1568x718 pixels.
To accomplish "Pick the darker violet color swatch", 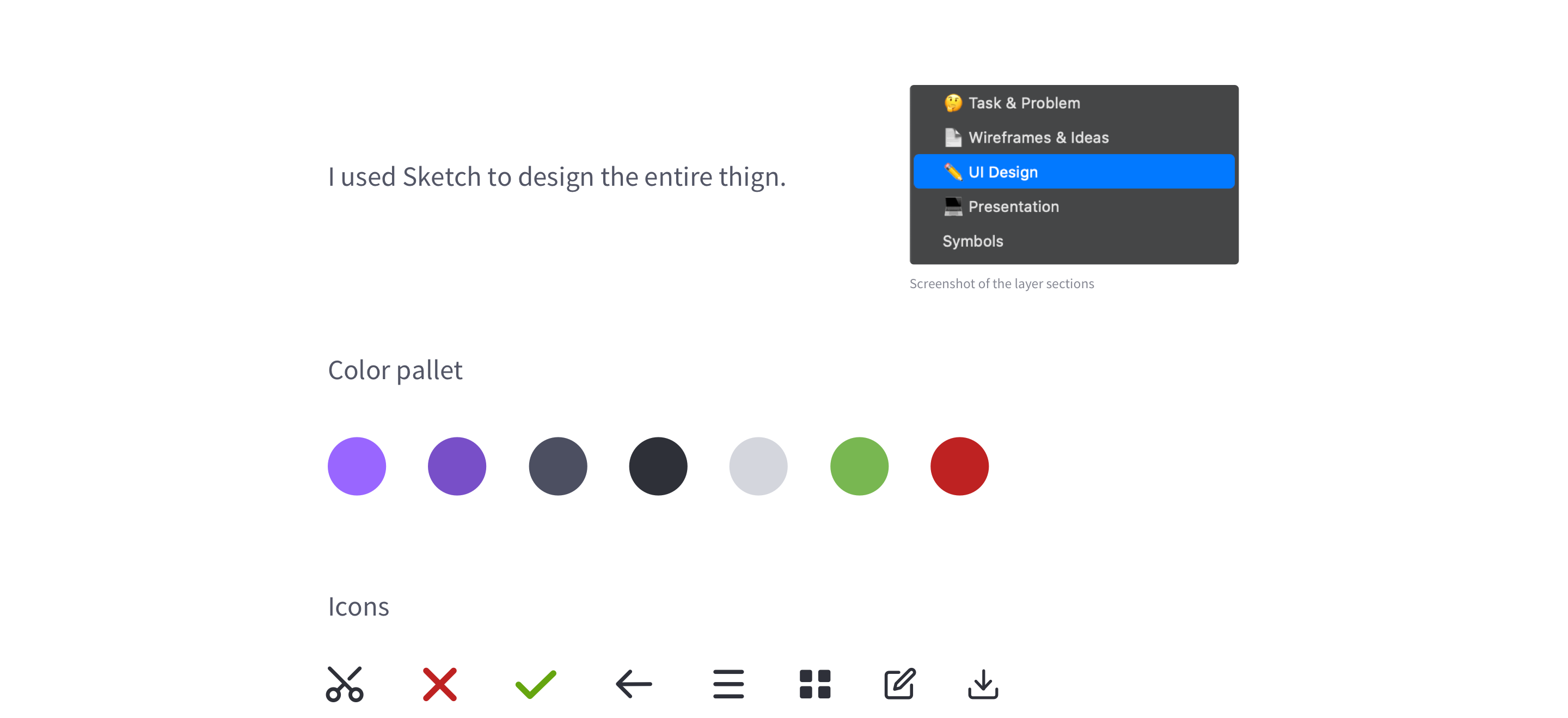I will (x=457, y=466).
